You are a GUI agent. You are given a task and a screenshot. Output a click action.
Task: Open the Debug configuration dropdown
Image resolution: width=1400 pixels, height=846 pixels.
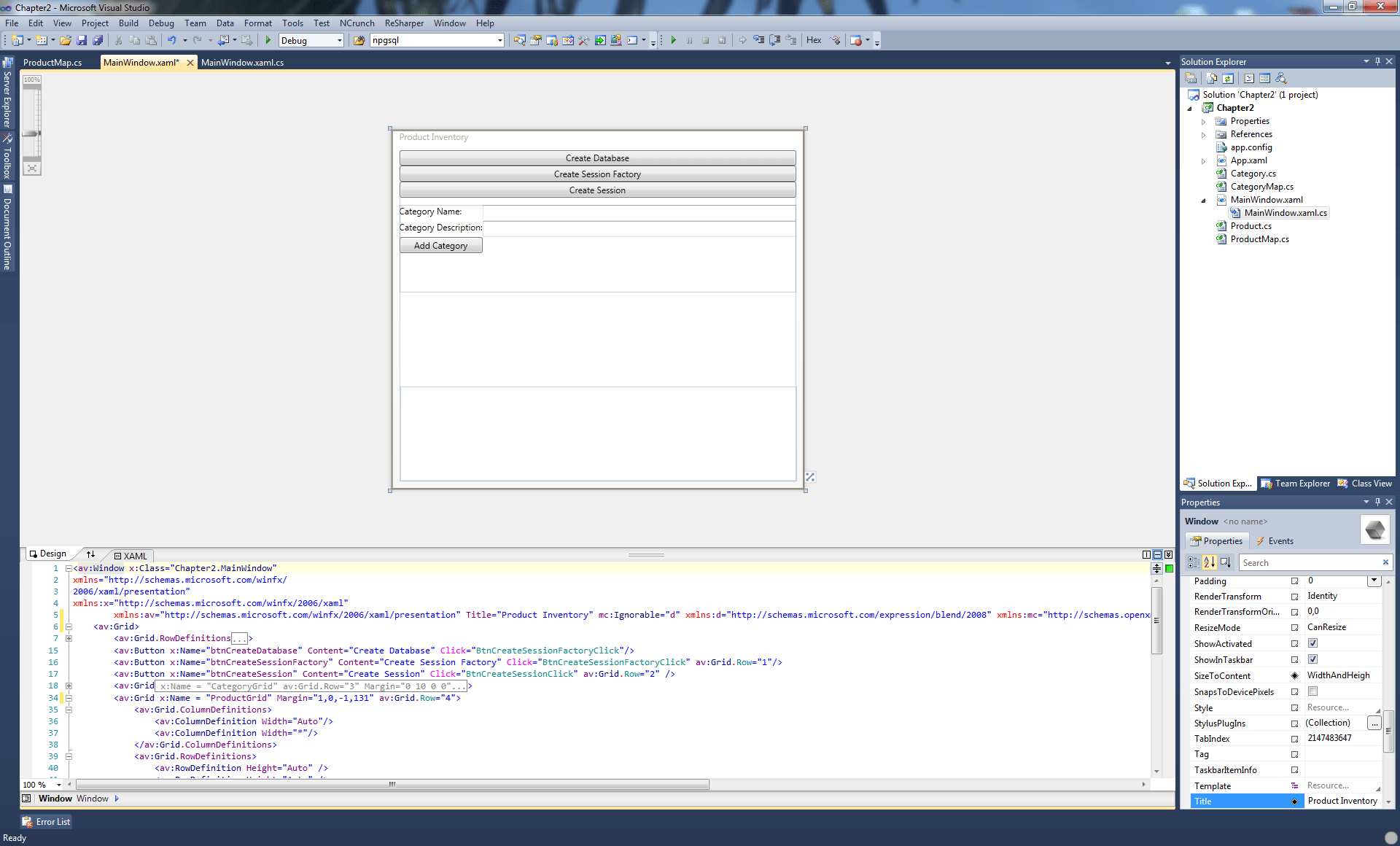click(x=339, y=41)
